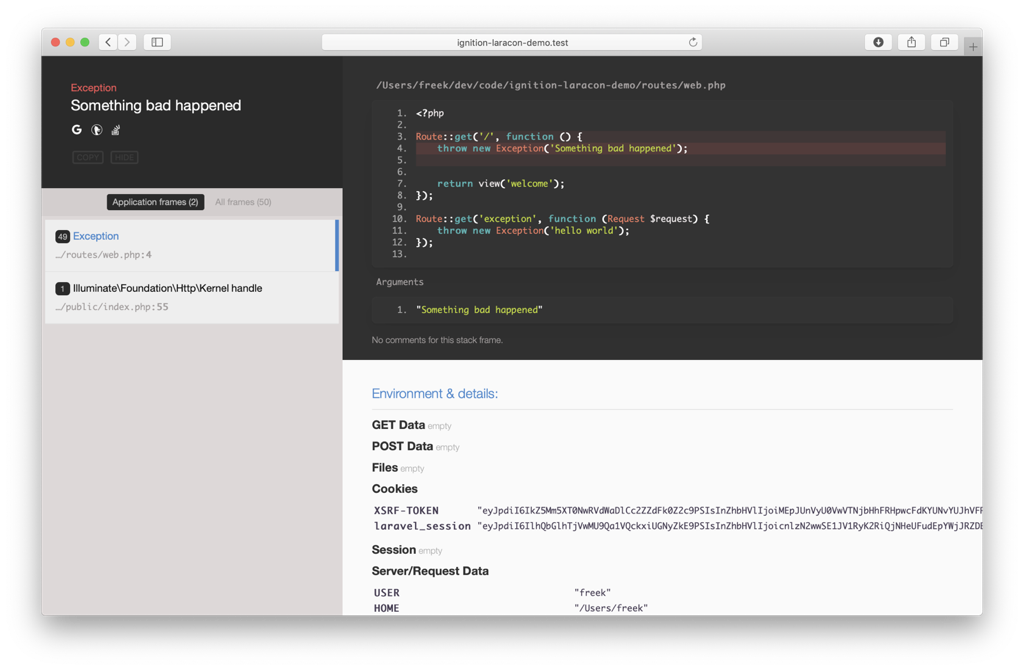
Task: Click the Environment & details heading
Action: pos(435,394)
